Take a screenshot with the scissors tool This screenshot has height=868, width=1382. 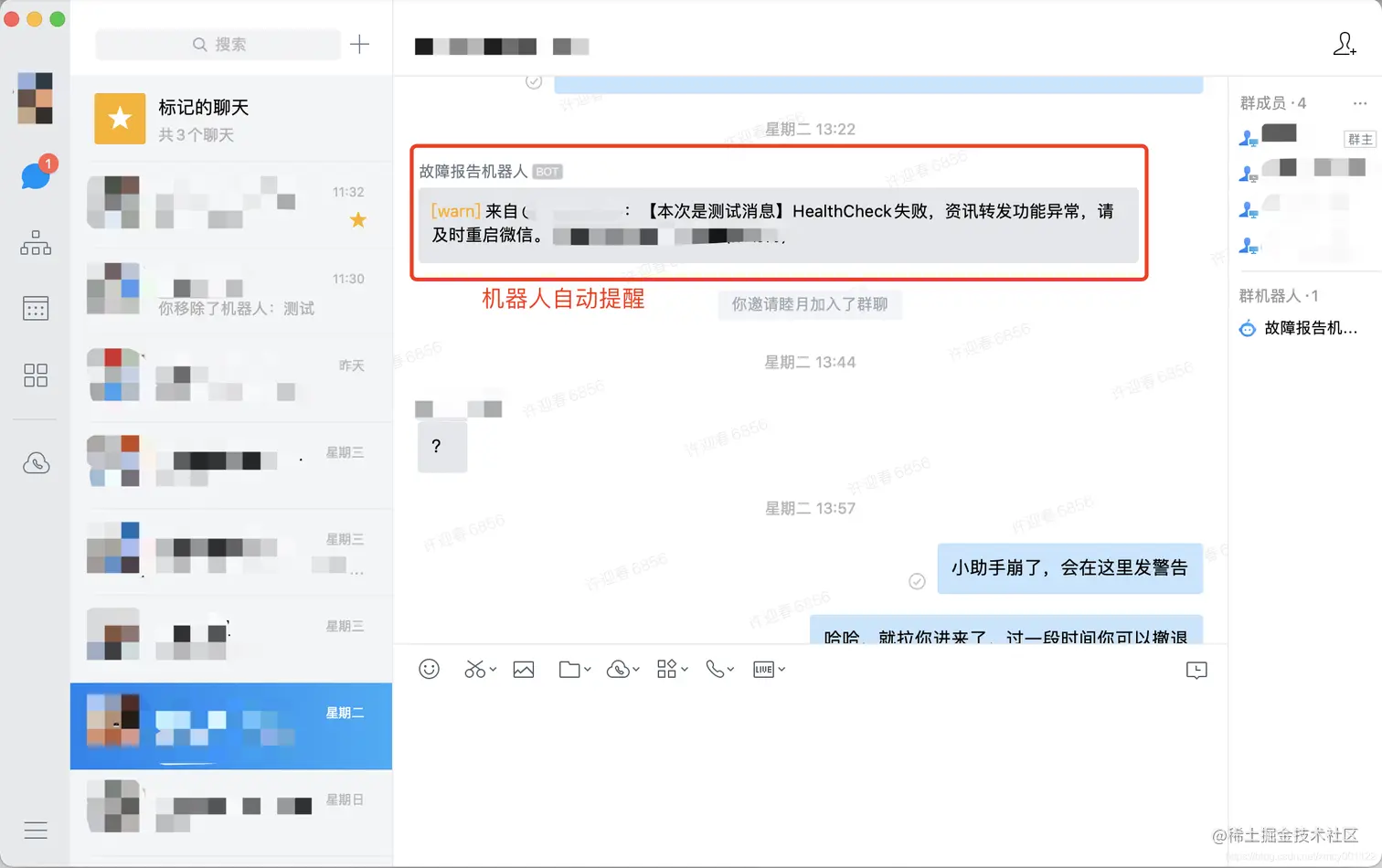(x=473, y=669)
